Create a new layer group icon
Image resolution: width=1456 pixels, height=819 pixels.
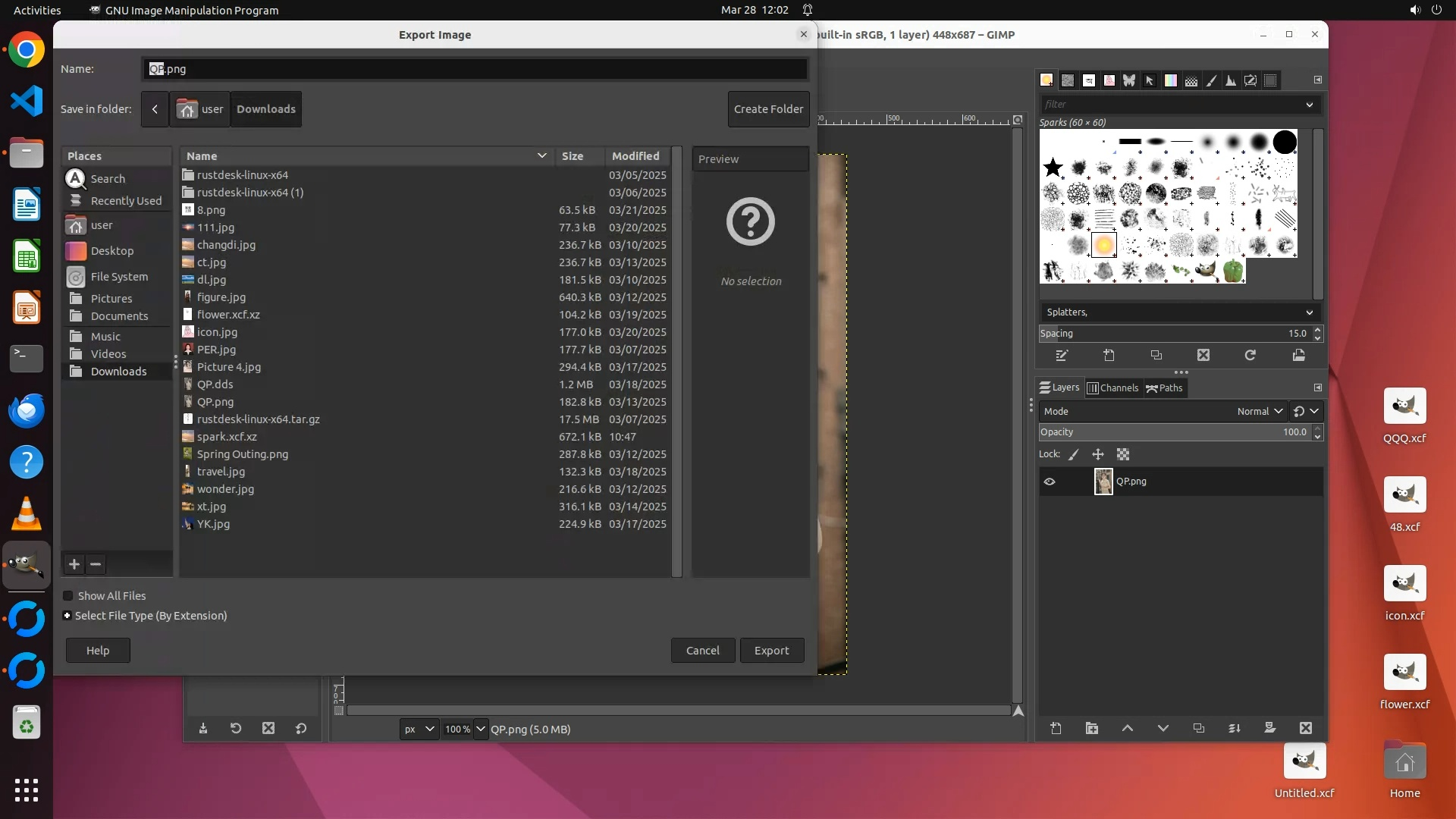[1092, 728]
